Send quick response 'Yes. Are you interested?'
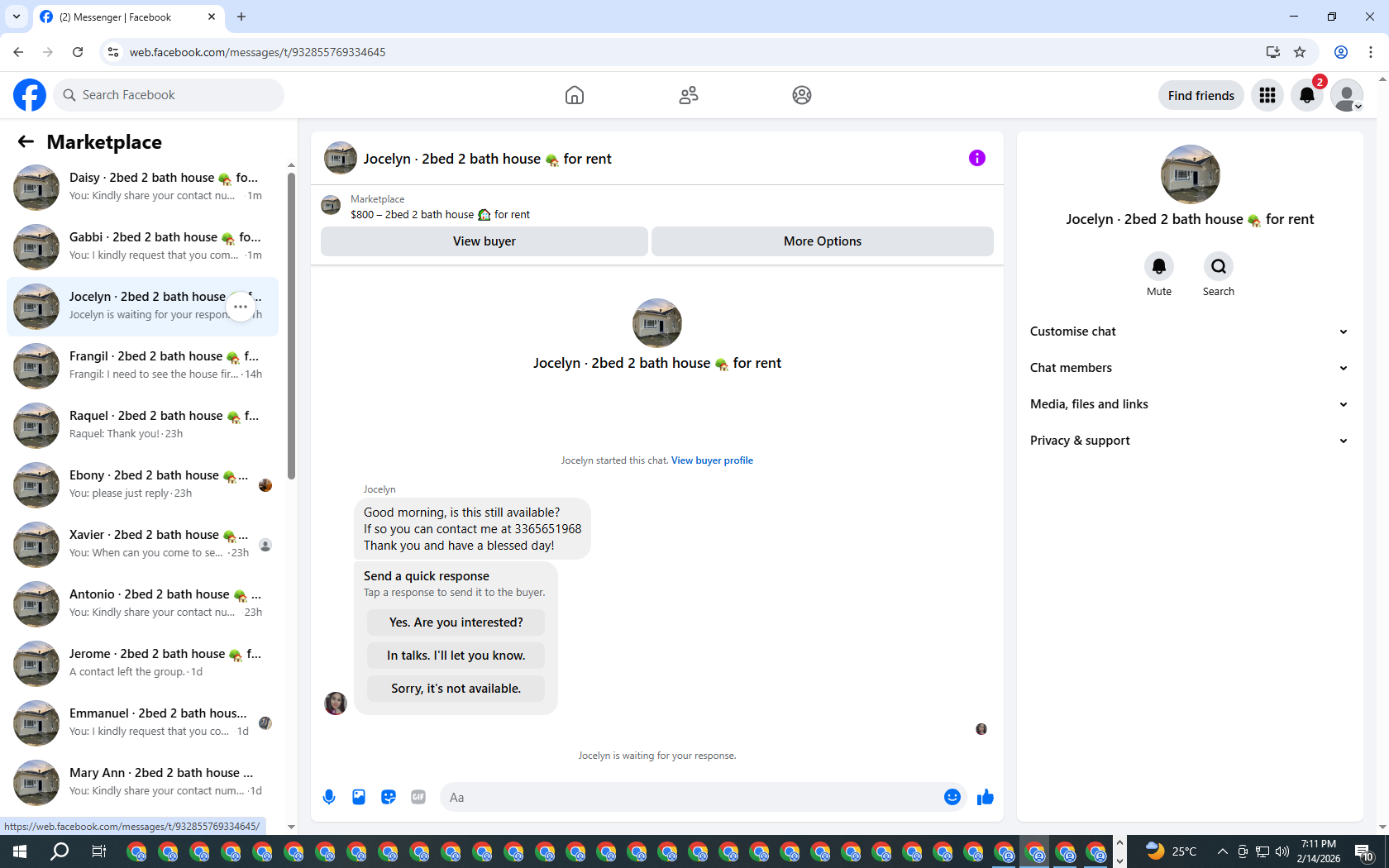The height and width of the screenshot is (868, 1389). [456, 622]
